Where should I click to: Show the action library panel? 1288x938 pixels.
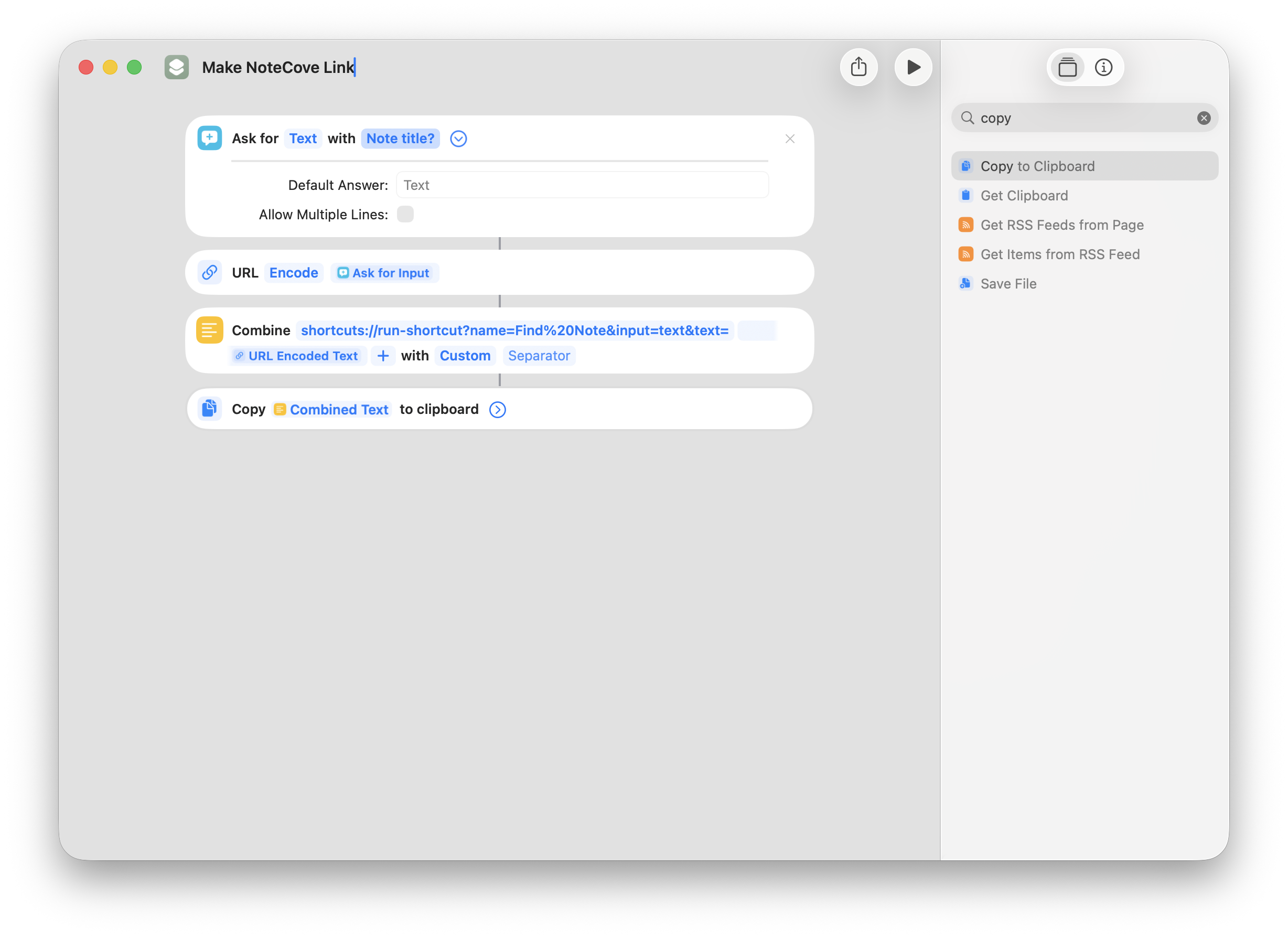coord(1067,67)
